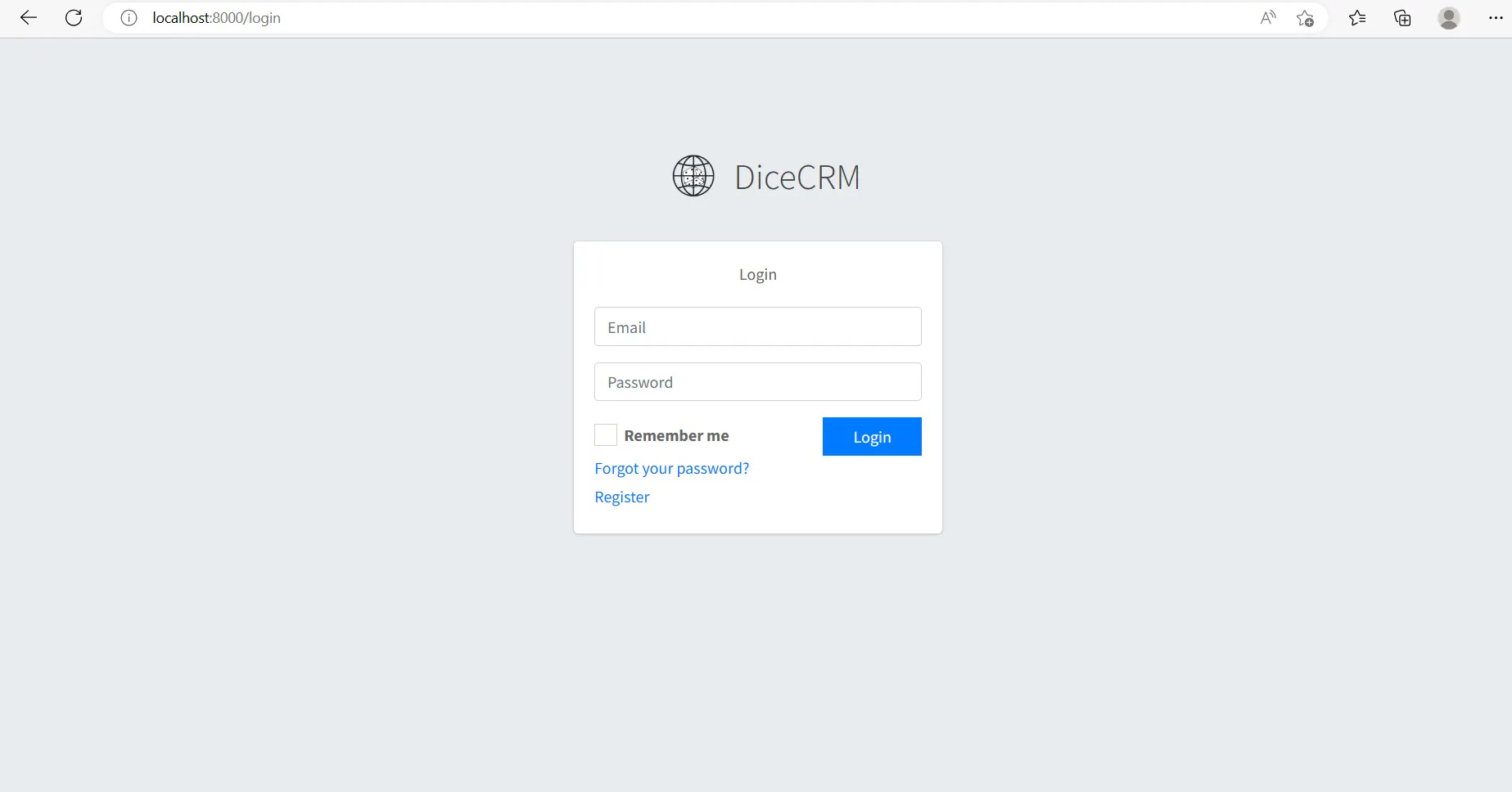Click the blue Login button
This screenshot has height=792, width=1512.
pos(872,437)
